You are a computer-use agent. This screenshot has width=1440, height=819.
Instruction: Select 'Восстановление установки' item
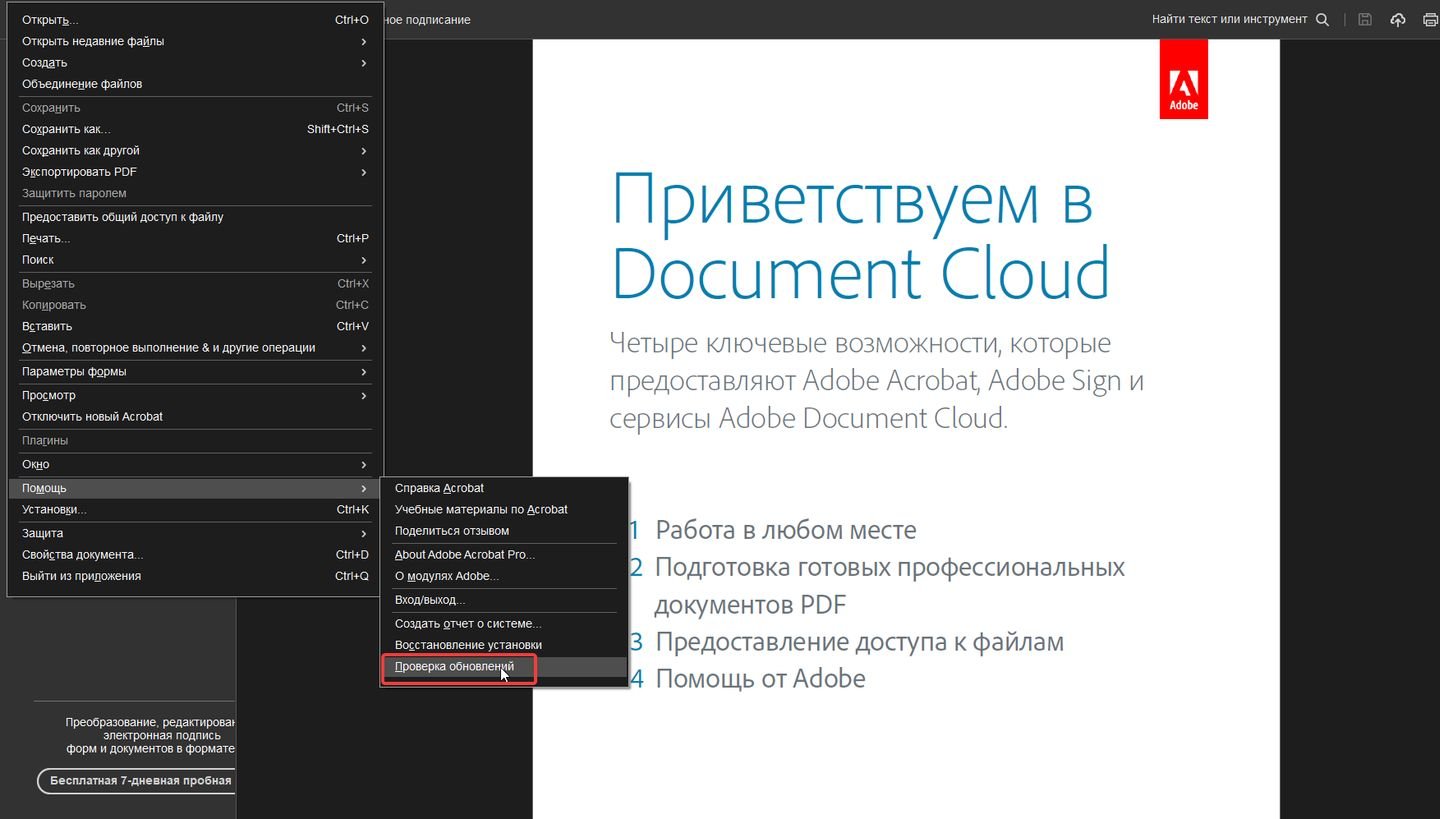click(x=504, y=645)
